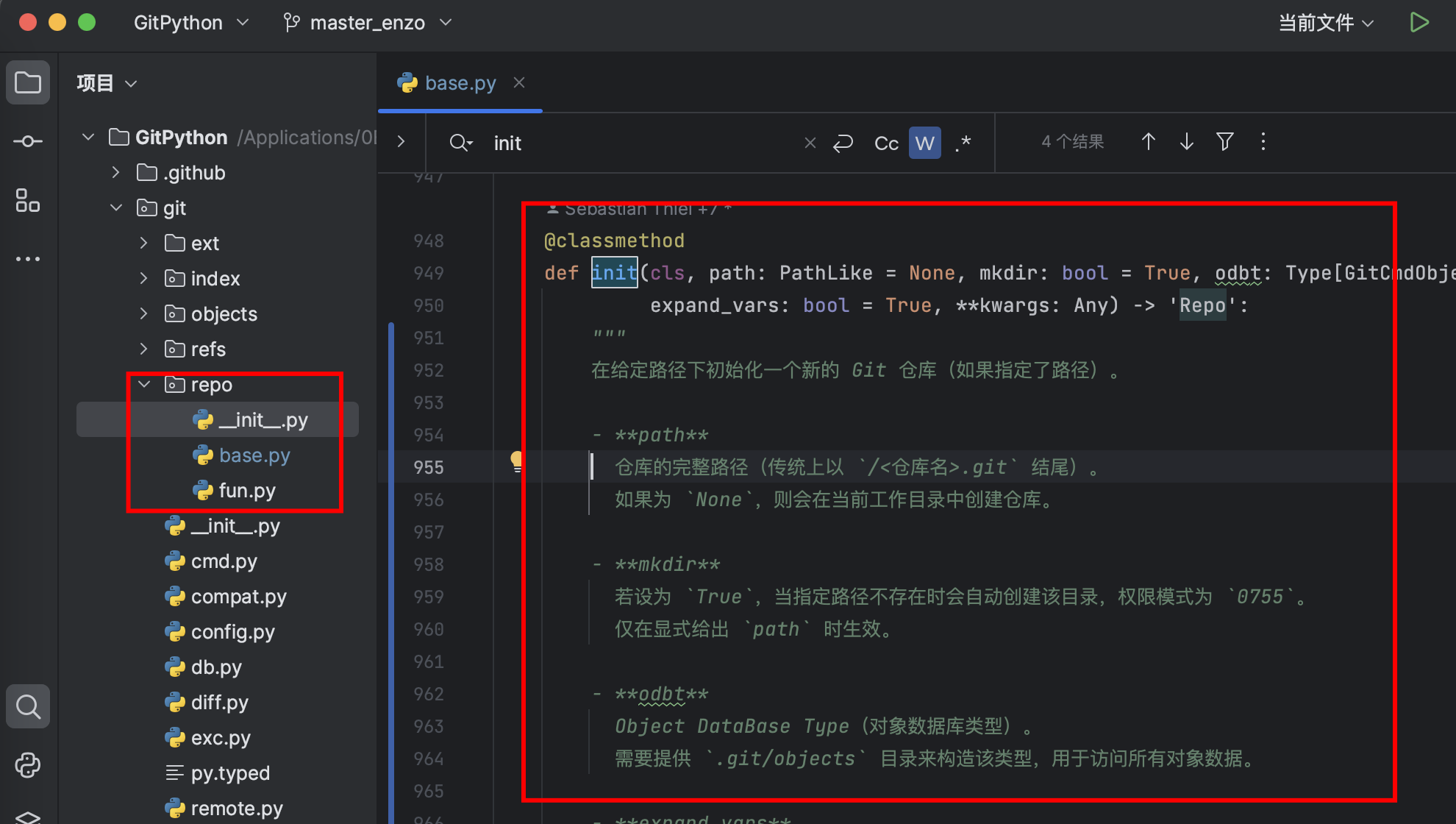This screenshot has height=824, width=1456.
Task: Open remote.py in project tree
Action: [x=224, y=809]
